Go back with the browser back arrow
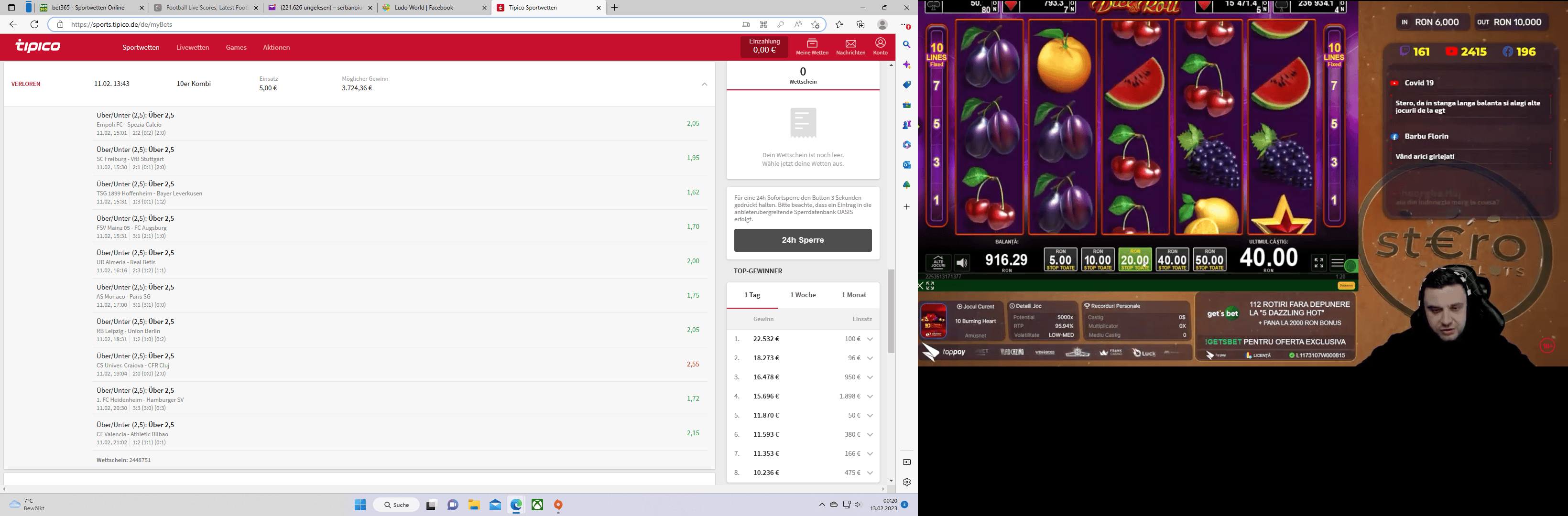This screenshot has width=1568, height=516. (x=13, y=24)
